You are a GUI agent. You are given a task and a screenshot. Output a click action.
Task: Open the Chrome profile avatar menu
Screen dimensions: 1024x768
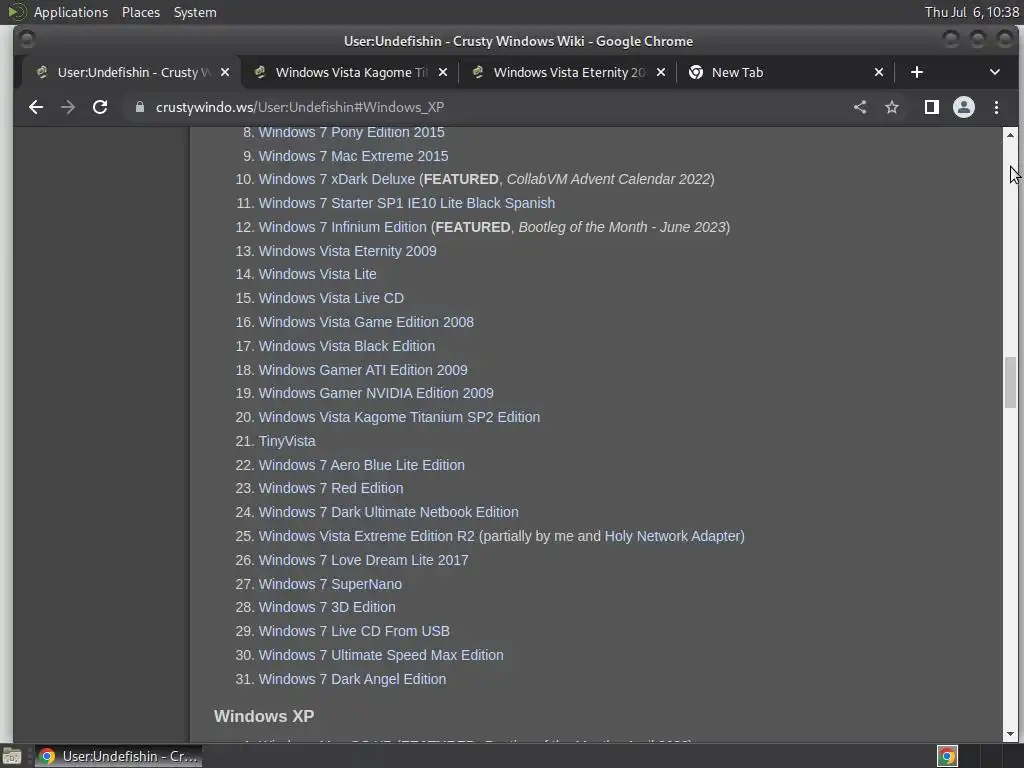964,107
